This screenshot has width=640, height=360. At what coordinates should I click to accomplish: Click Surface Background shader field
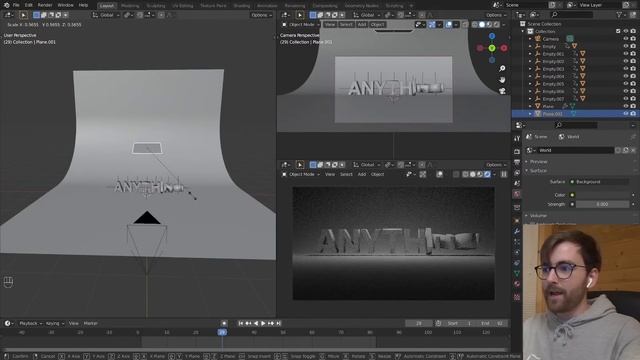click(x=602, y=182)
